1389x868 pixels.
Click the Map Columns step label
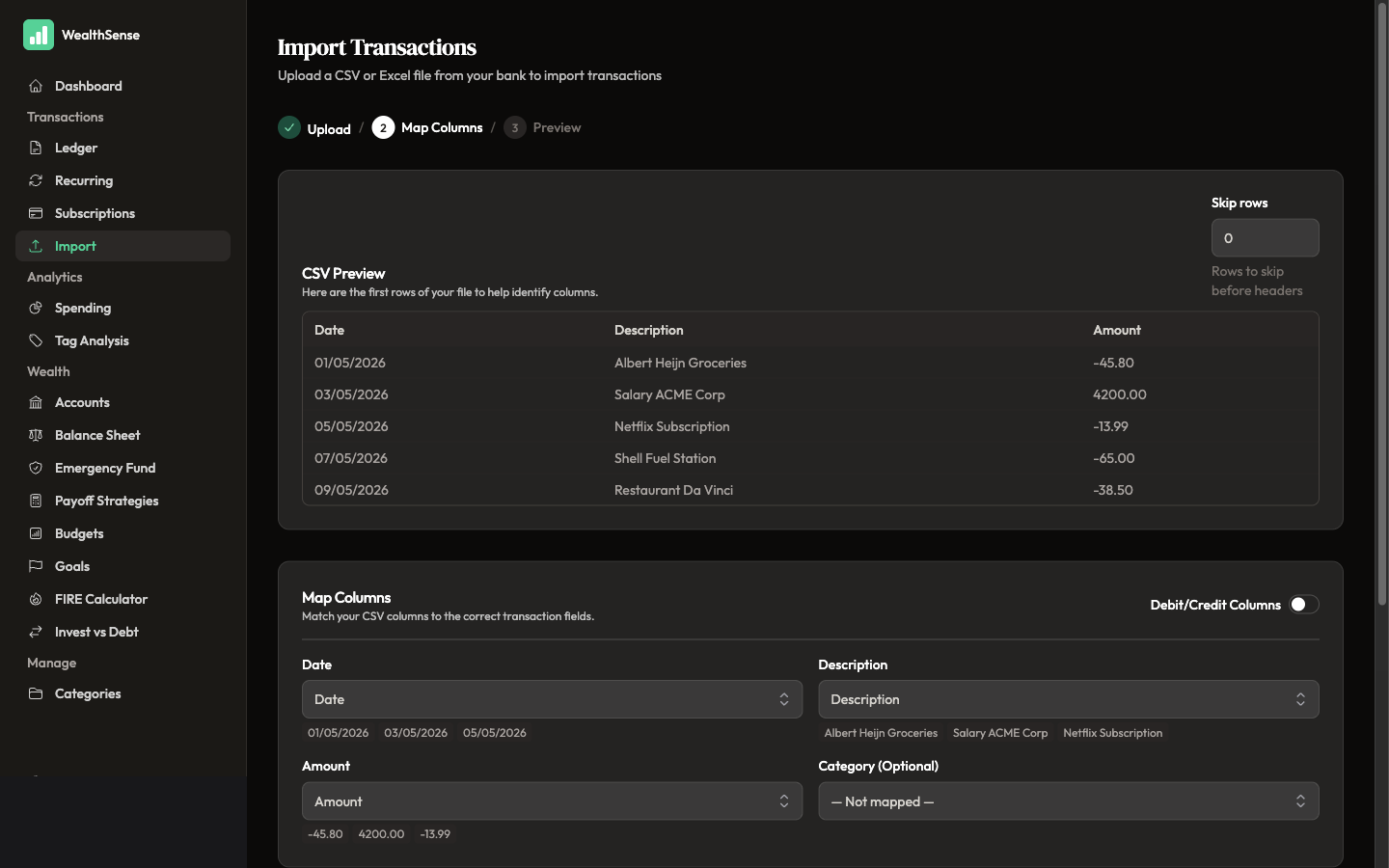(442, 127)
